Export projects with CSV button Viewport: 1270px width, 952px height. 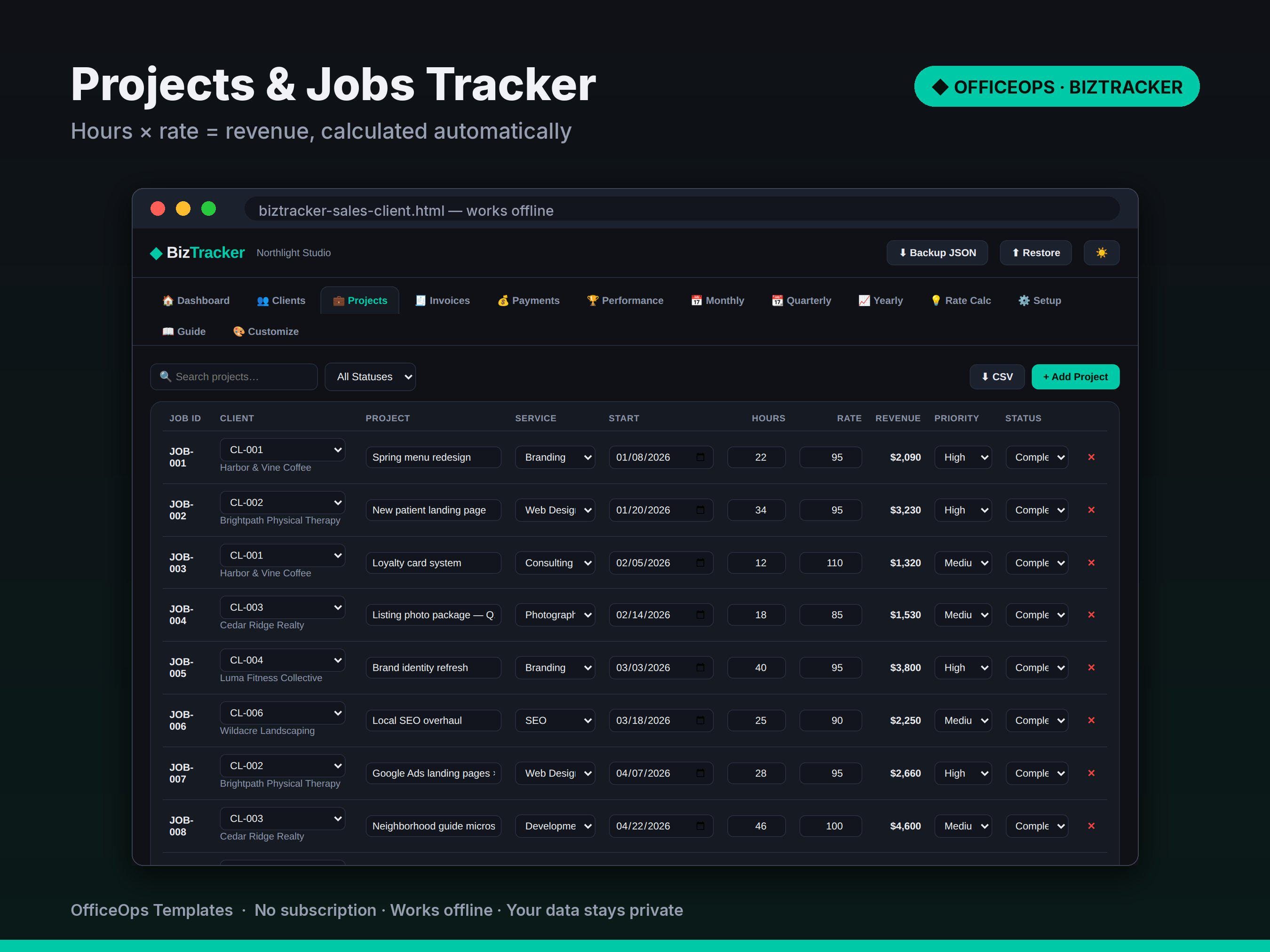click(x=997, y=377)
